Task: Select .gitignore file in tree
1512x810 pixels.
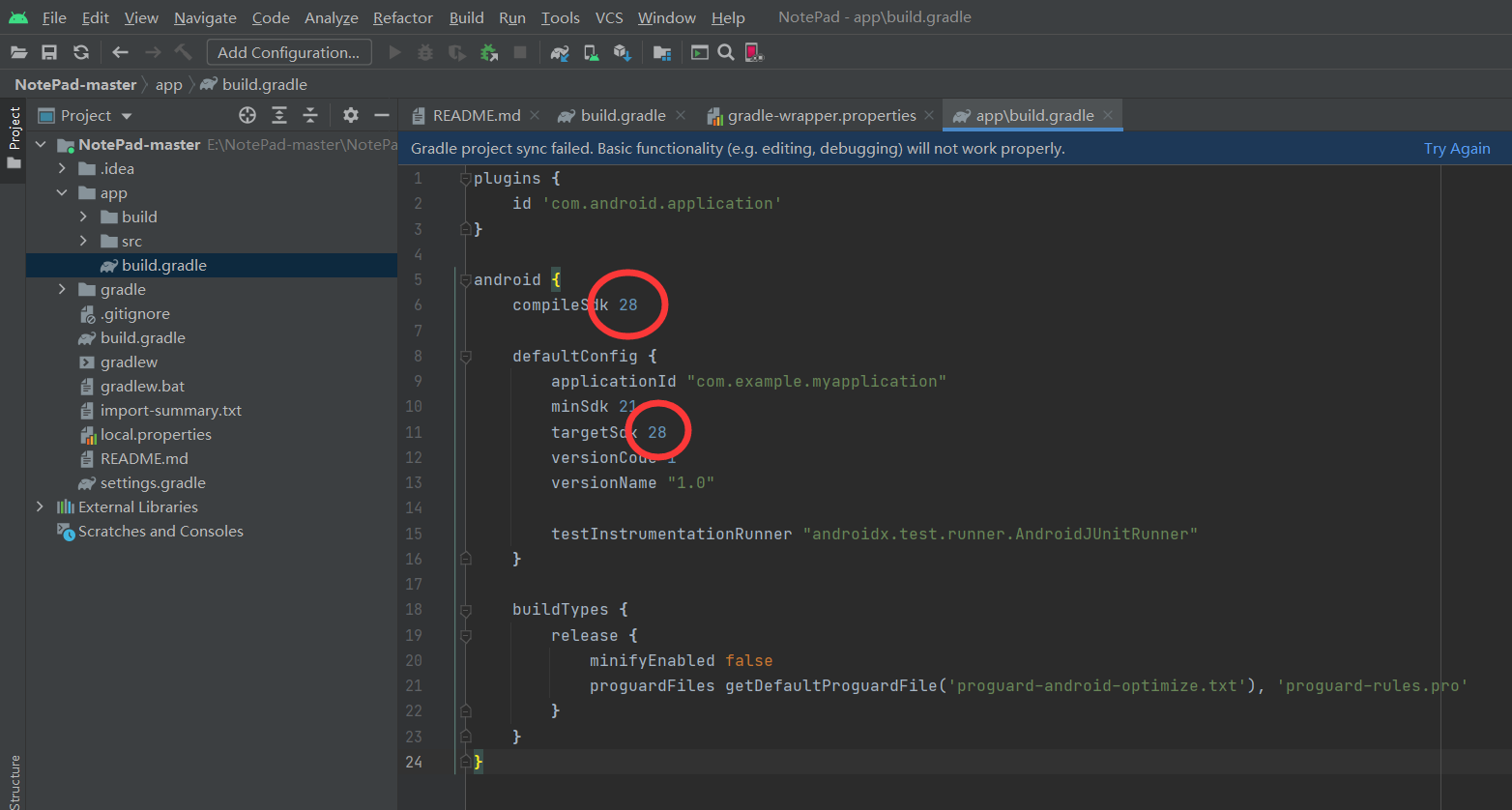Action: click(x=134, y=313)
